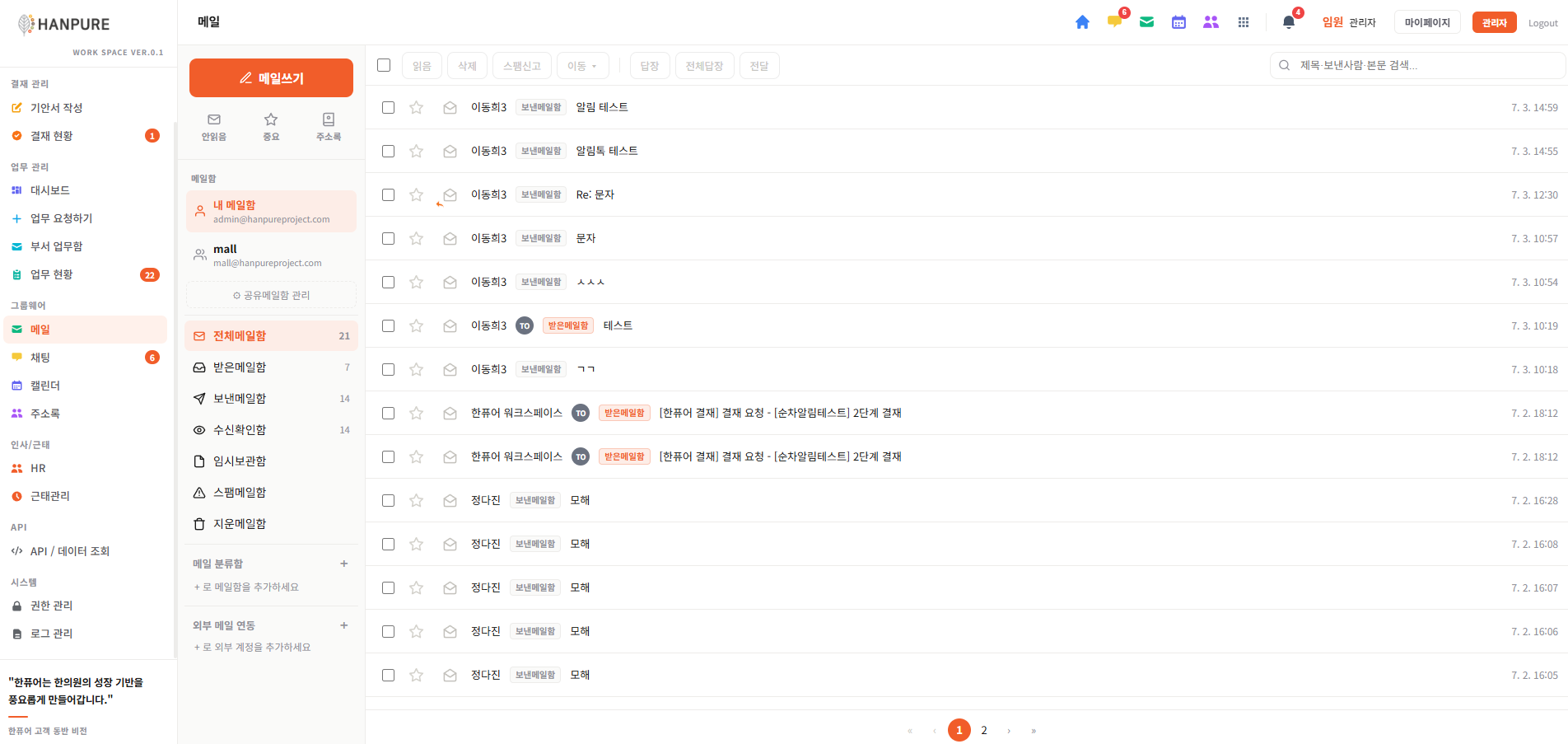Check the Re: 문자 mail checkbox

pos(388,194)
